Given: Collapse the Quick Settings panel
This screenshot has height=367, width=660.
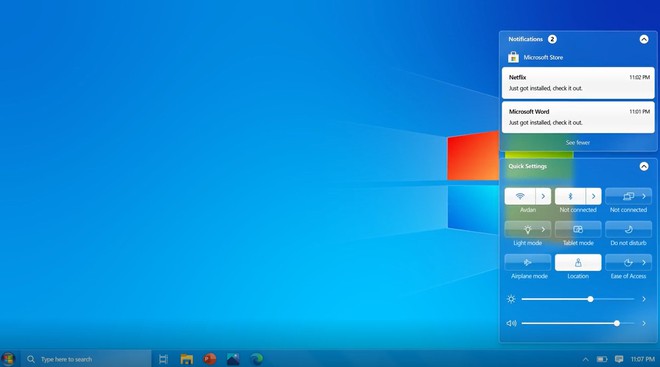Looking at the screenshot, I should 644,166.
